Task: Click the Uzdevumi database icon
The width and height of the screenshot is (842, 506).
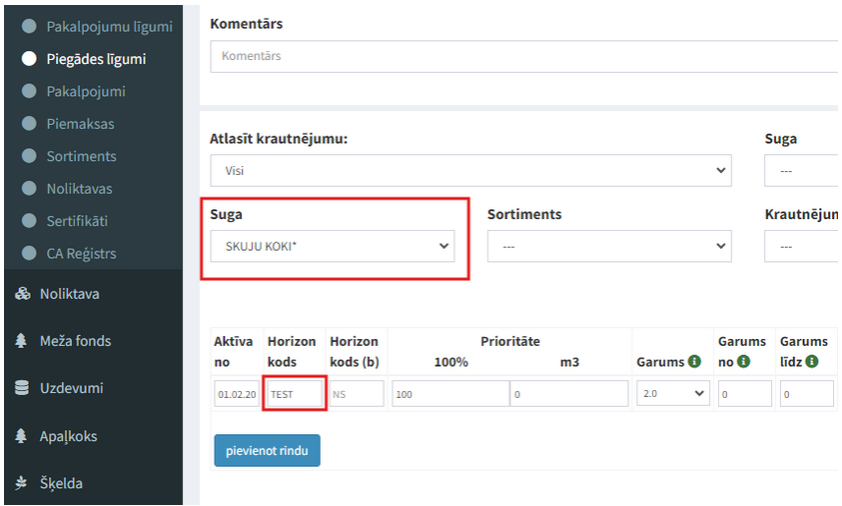Action: click(22, 388)
